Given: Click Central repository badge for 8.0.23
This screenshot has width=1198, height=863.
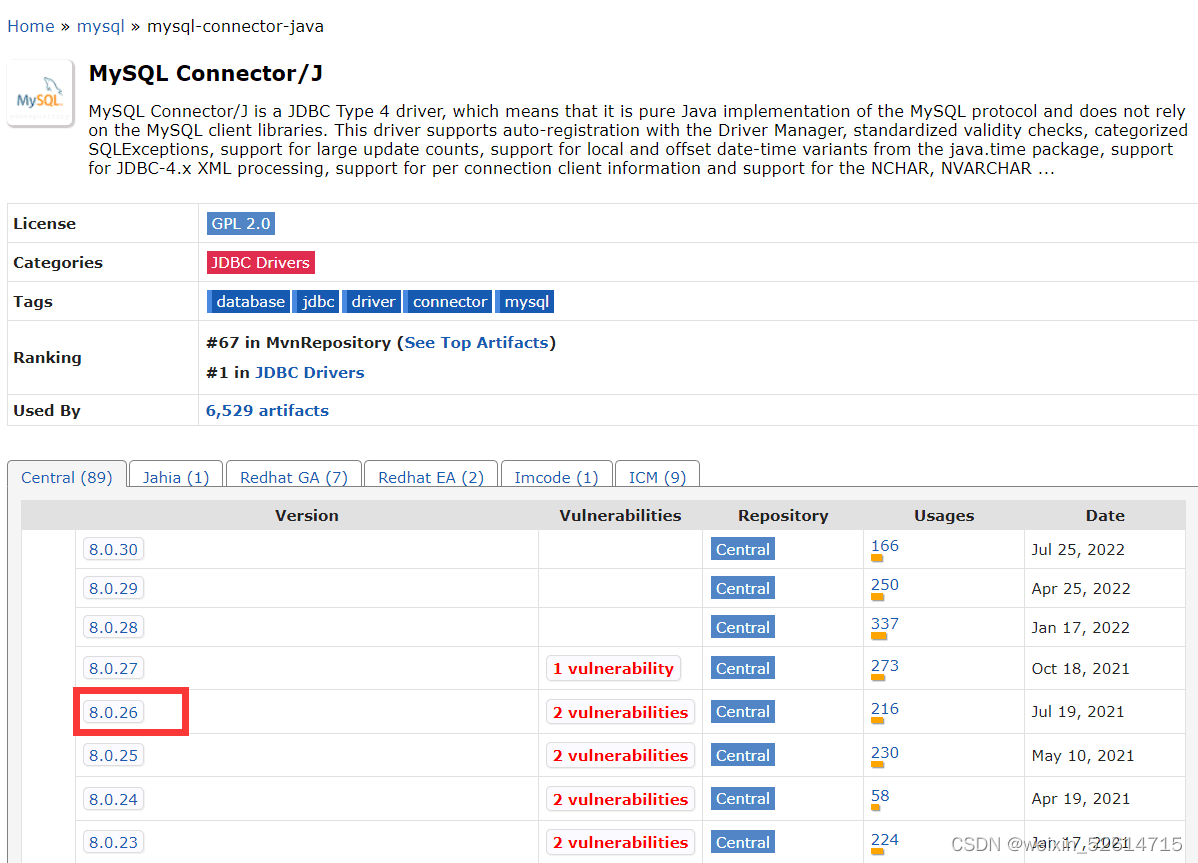Looking at the screenshot, I should point(743,842).
